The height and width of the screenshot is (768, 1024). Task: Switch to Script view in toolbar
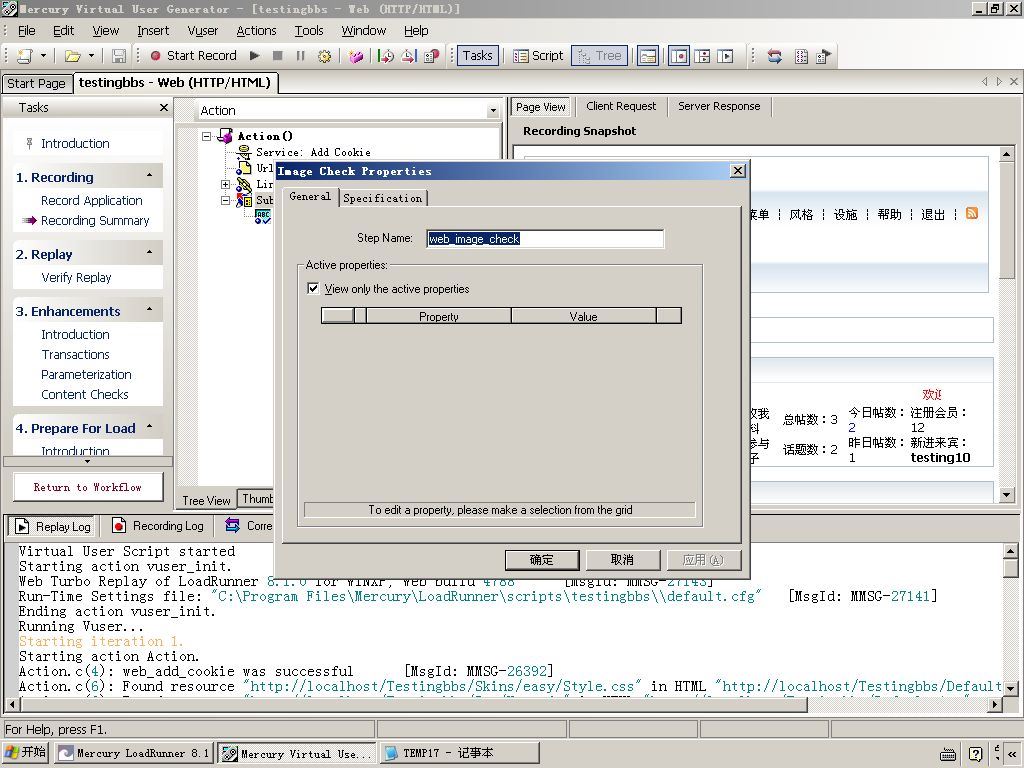538,56
